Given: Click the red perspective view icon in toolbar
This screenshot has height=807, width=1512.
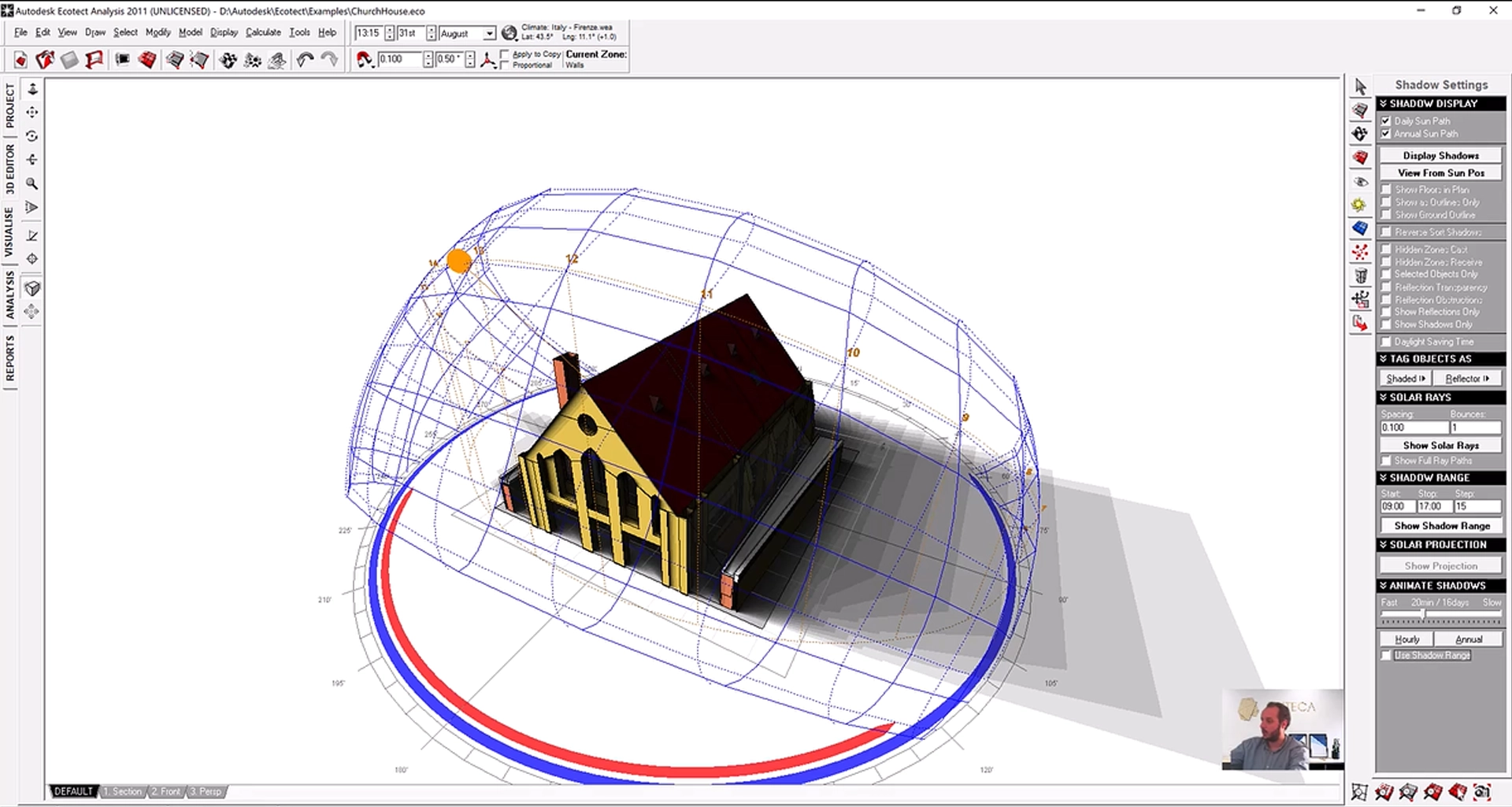Looking at the screenshot, I should click(x=94, y=60).
